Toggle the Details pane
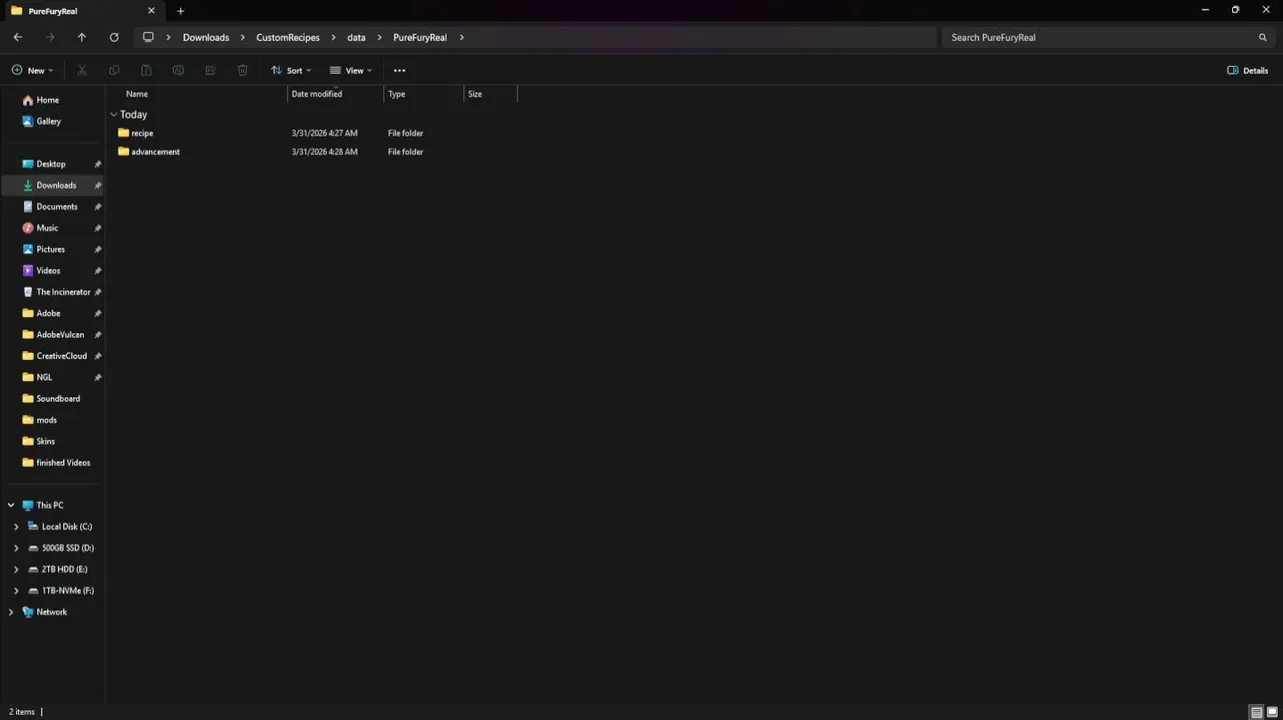Viewport: 1283px width, 720px height. (1247, 70)
